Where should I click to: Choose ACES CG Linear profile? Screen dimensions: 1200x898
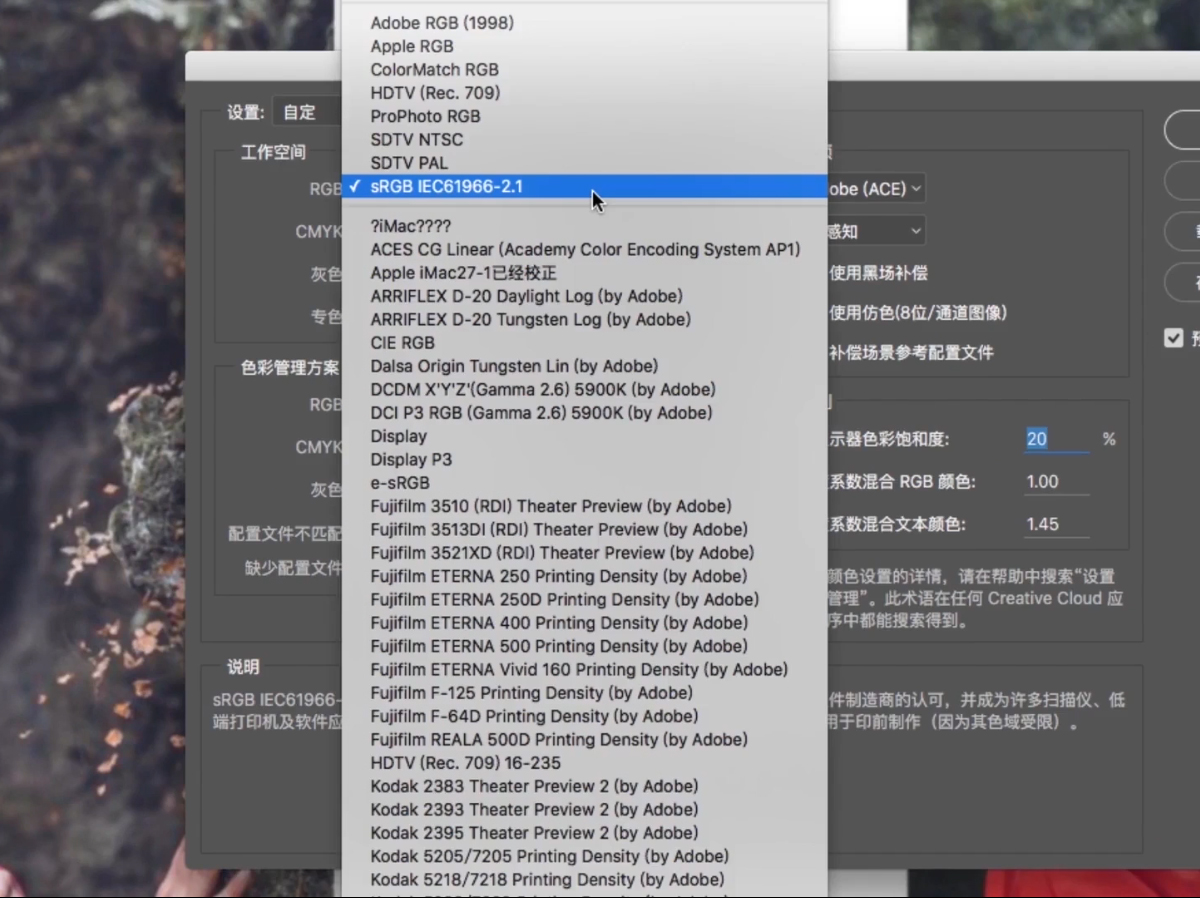(x=585, y=249)
